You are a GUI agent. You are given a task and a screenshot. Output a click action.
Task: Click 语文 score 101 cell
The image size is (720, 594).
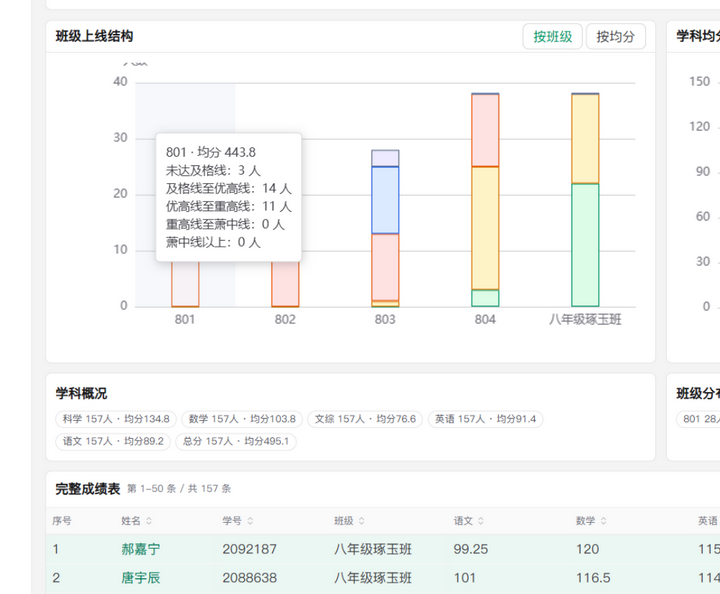[x=465, y=577]
